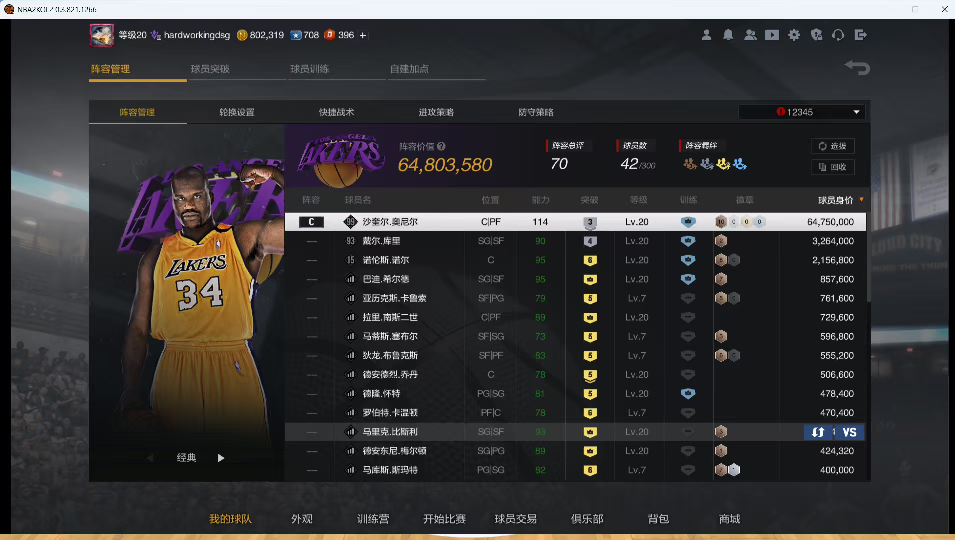Toggle sort arrow on 球员身价 column header
955x540 pixels.
pos(861,200)
